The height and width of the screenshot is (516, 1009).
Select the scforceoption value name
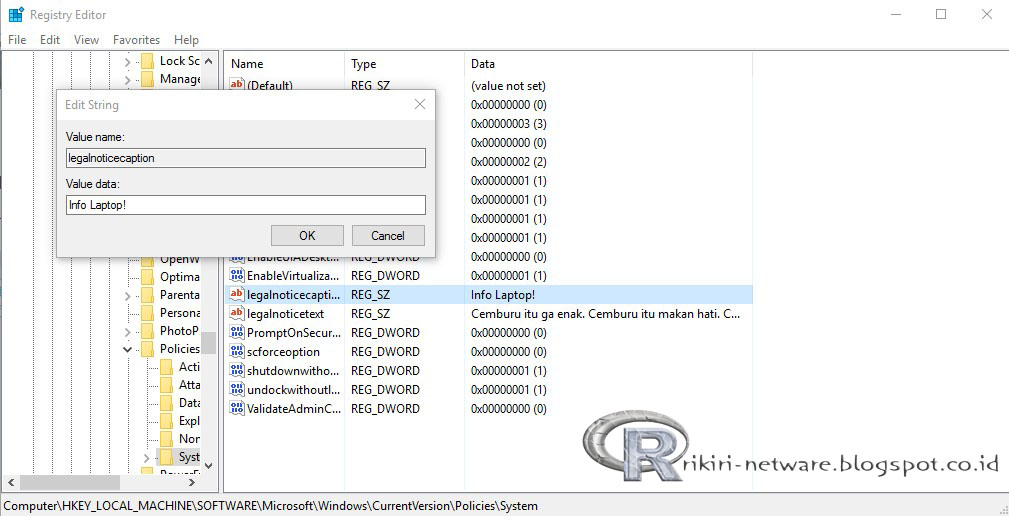pos(283,352)
